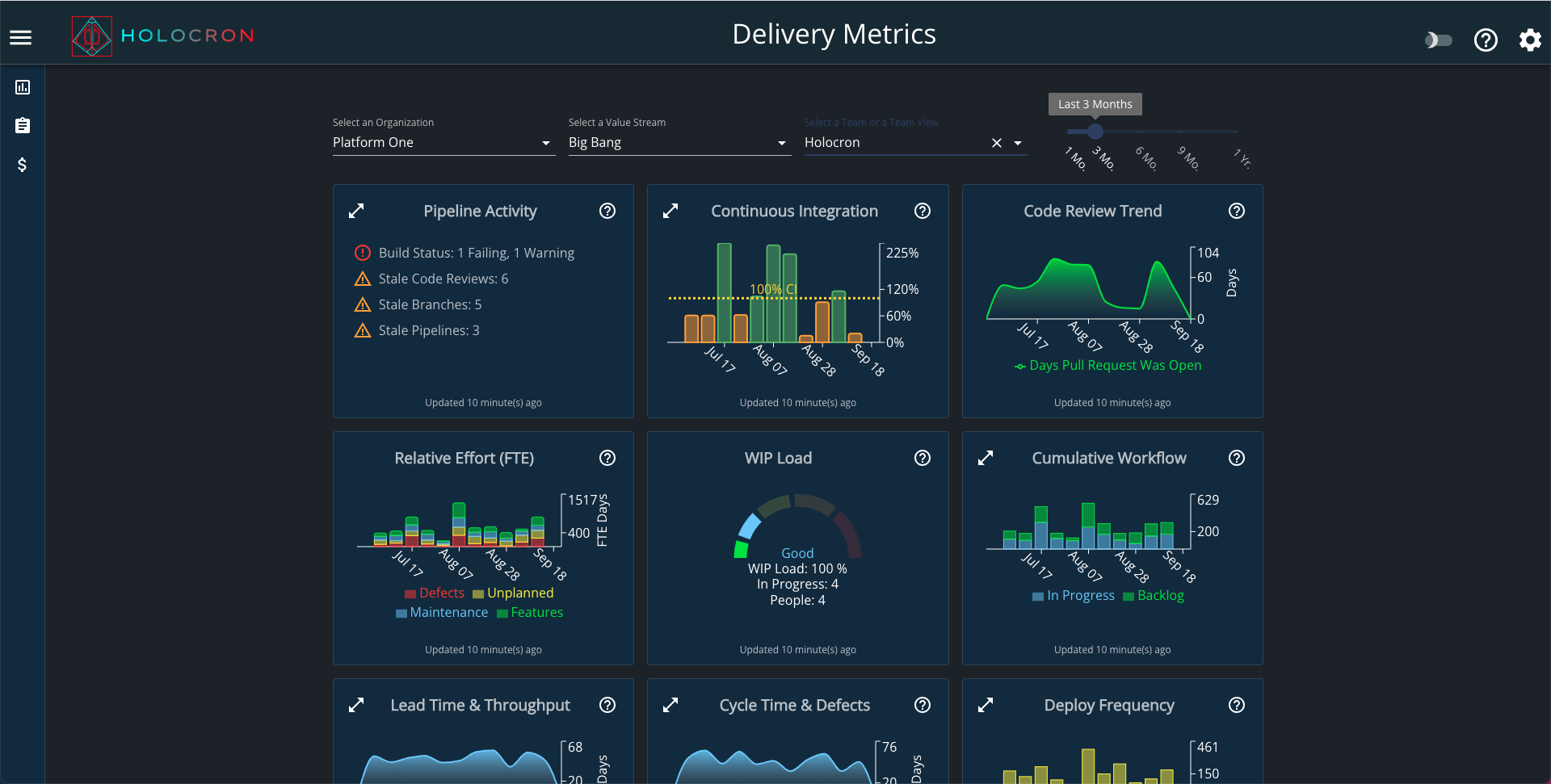Click the Build Status failing alert icon

point(363,253)
